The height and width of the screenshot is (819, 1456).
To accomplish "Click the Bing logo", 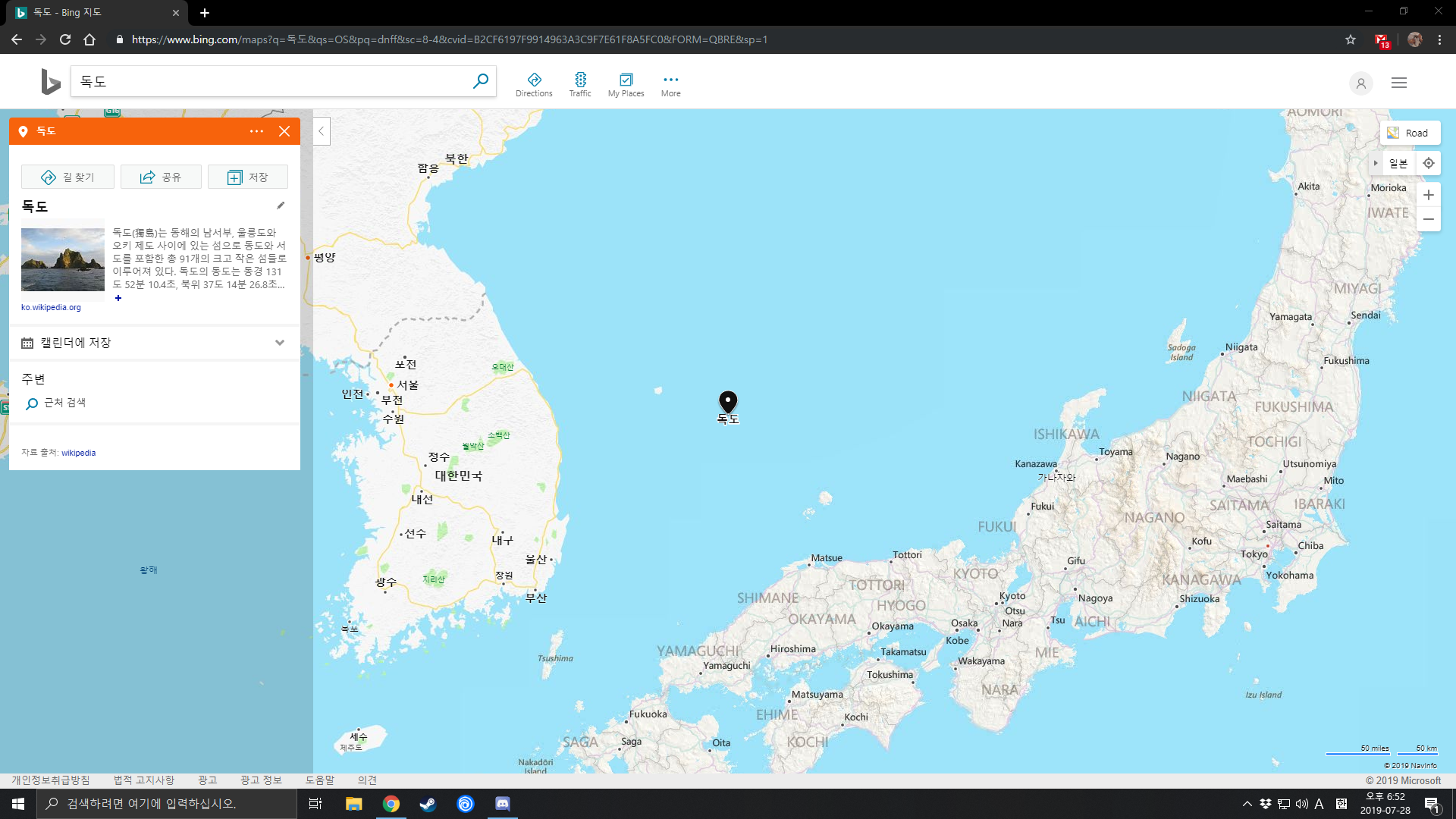I will tap(50, 81).
